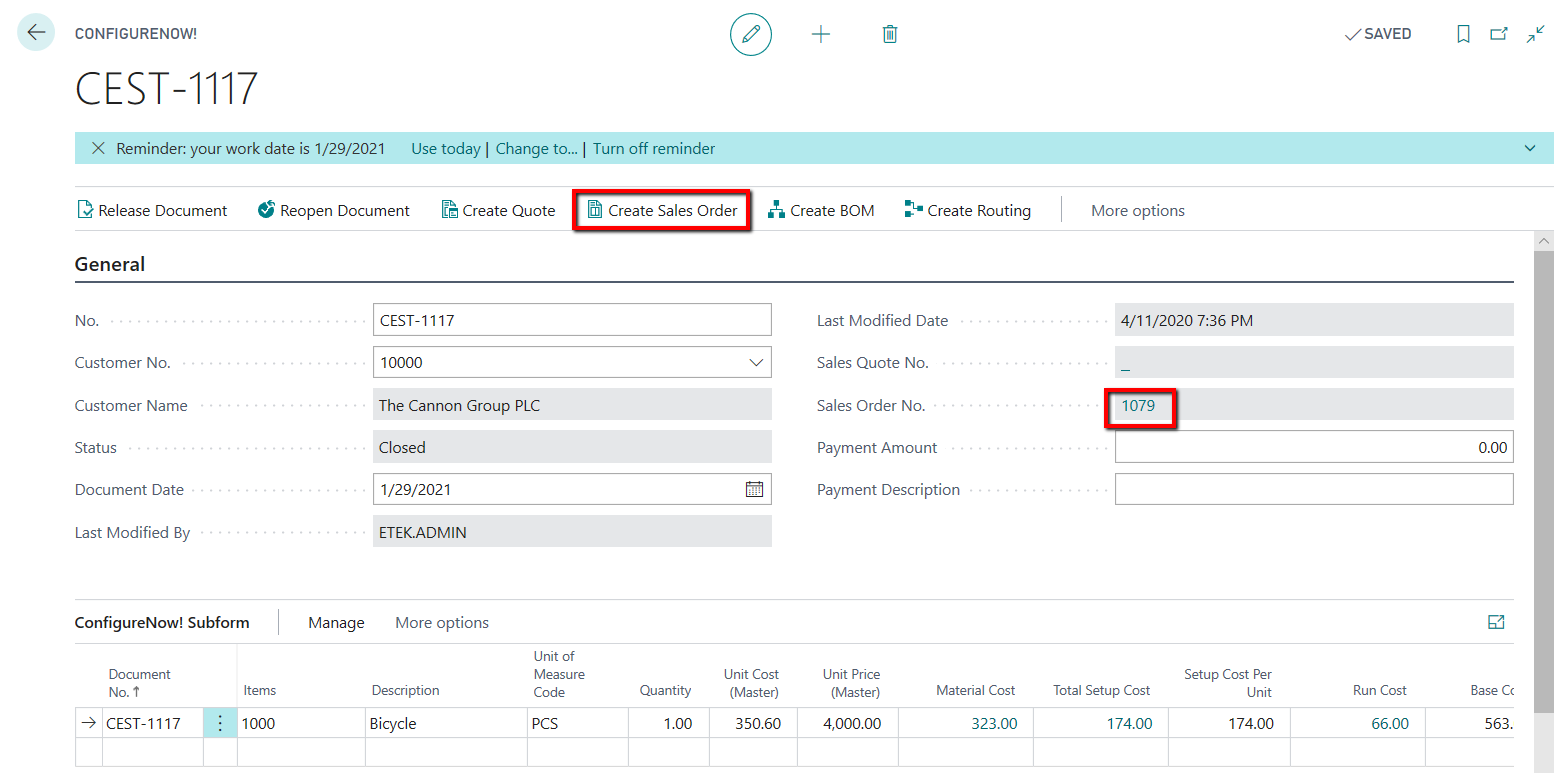Open row options for CEST-1117 line

[x=220, y=723]
